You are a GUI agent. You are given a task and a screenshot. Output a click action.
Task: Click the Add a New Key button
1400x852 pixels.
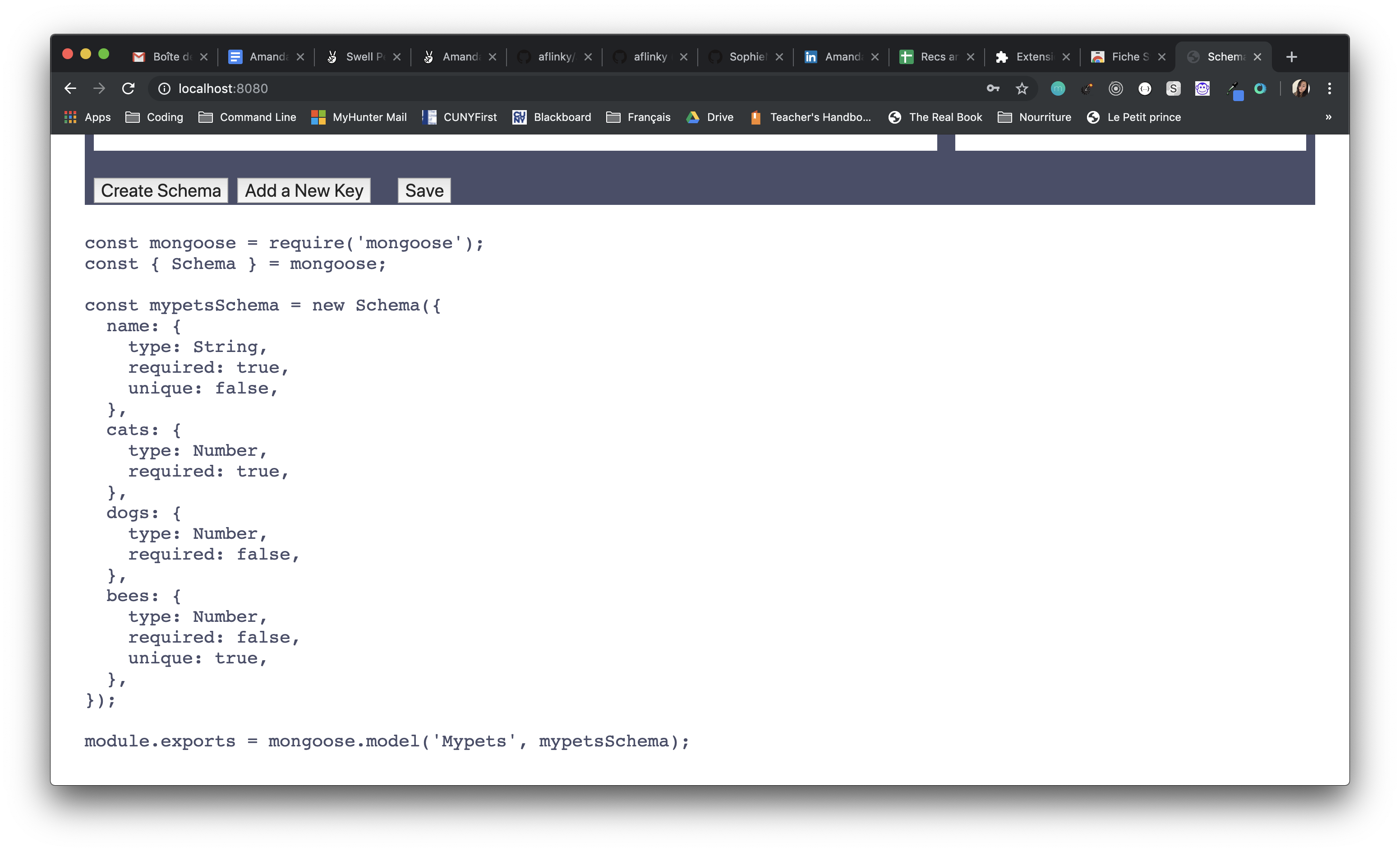coord(304,191)
